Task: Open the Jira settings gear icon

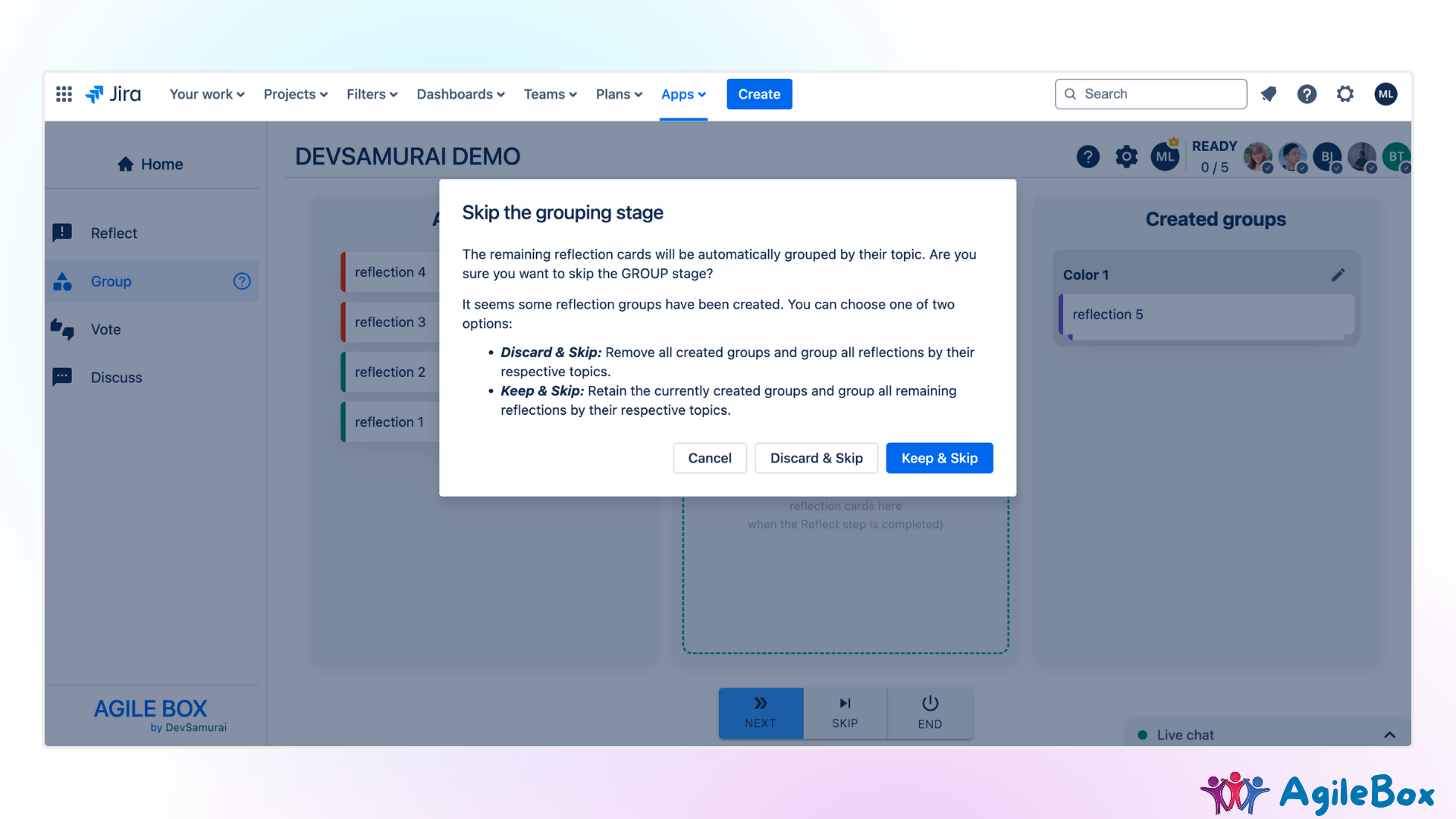Action: [1345, 94]
